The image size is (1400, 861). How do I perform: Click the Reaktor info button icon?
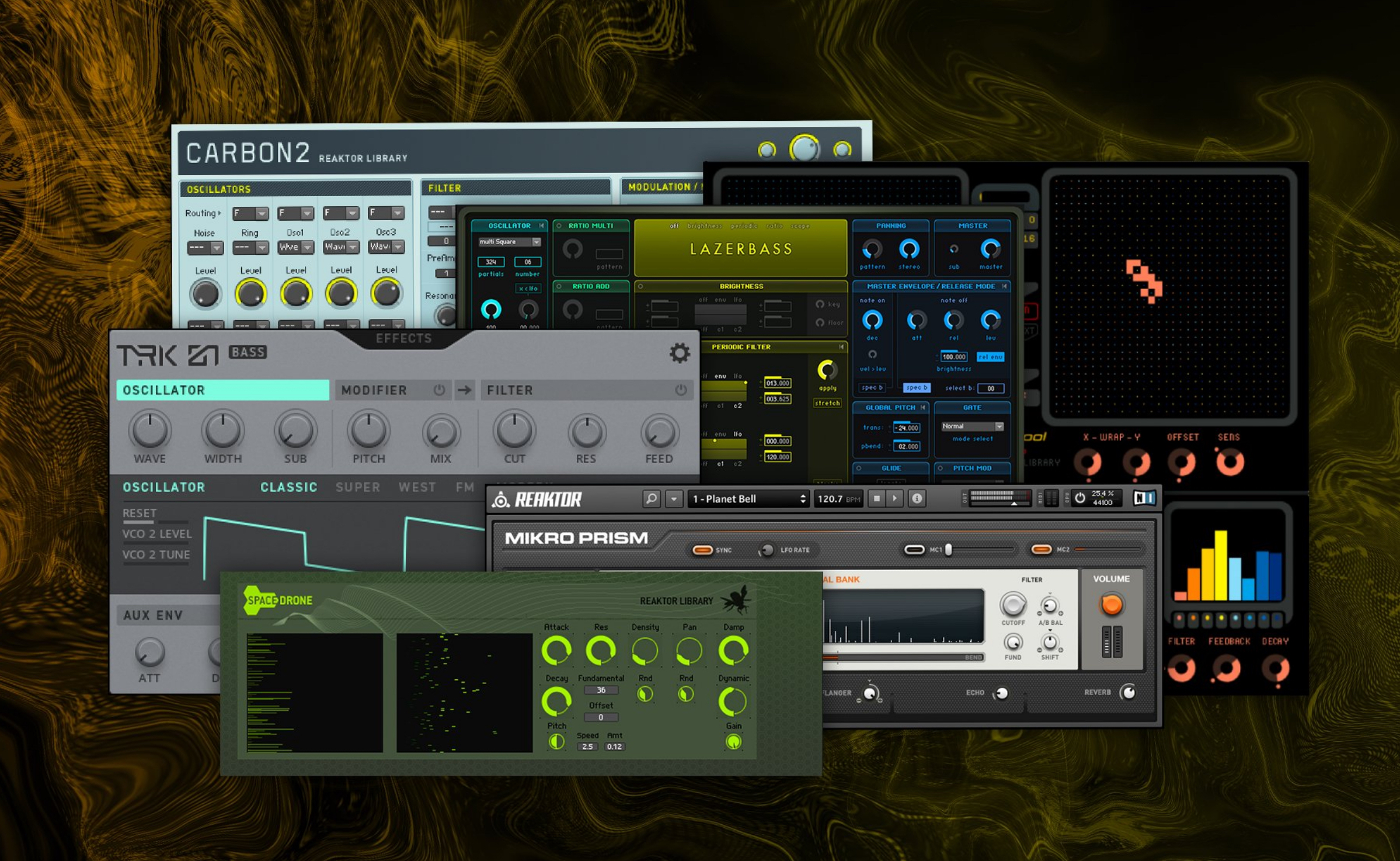[x=917, y=498]
